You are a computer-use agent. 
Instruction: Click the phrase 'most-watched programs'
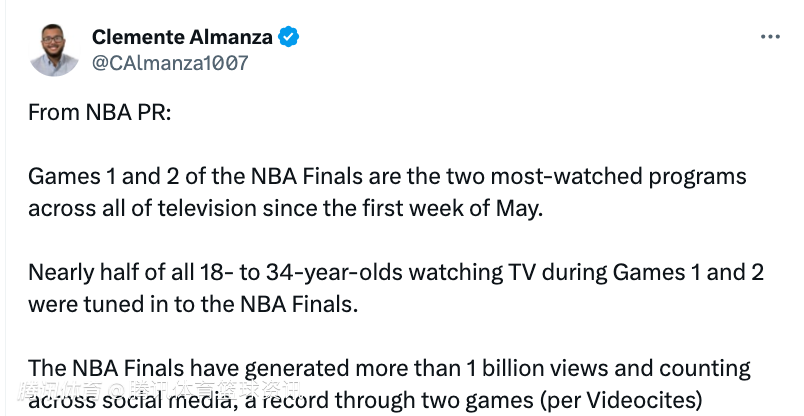(618, 176)
